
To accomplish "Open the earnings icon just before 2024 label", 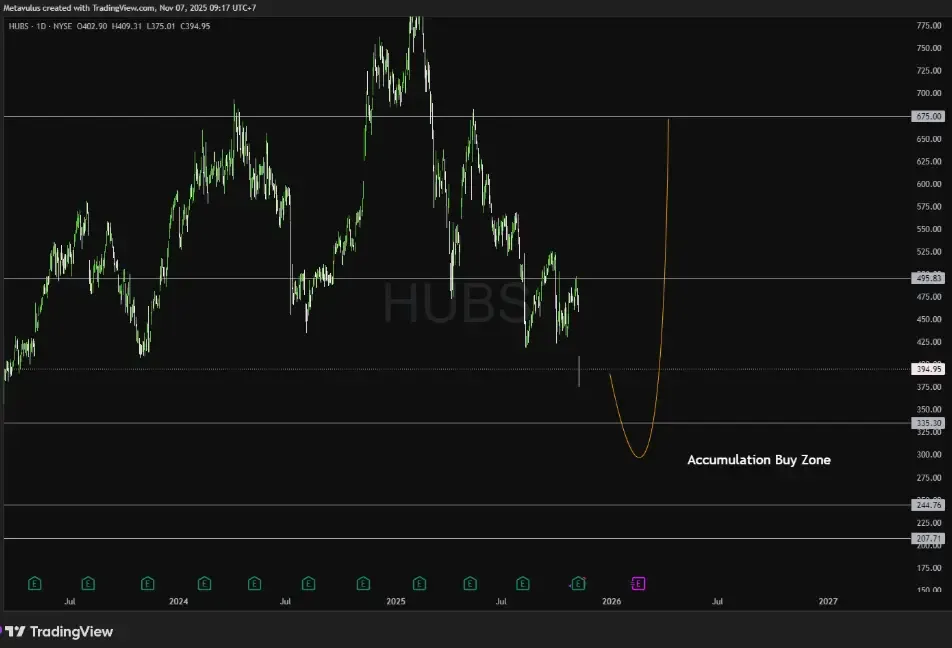I will [x=148, y=583].
